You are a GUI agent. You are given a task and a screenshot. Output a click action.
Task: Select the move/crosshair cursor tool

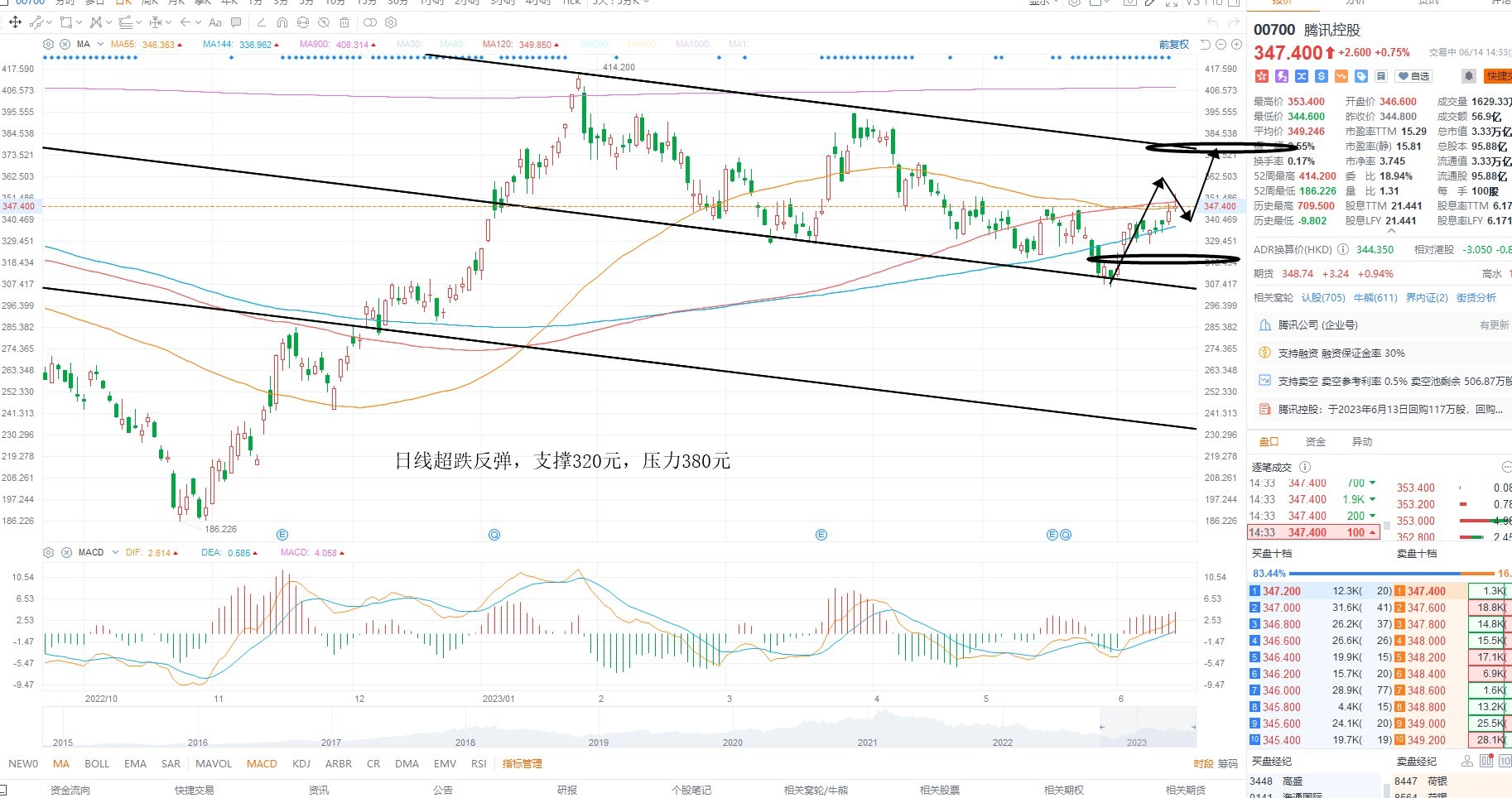(x=15, y=22)
